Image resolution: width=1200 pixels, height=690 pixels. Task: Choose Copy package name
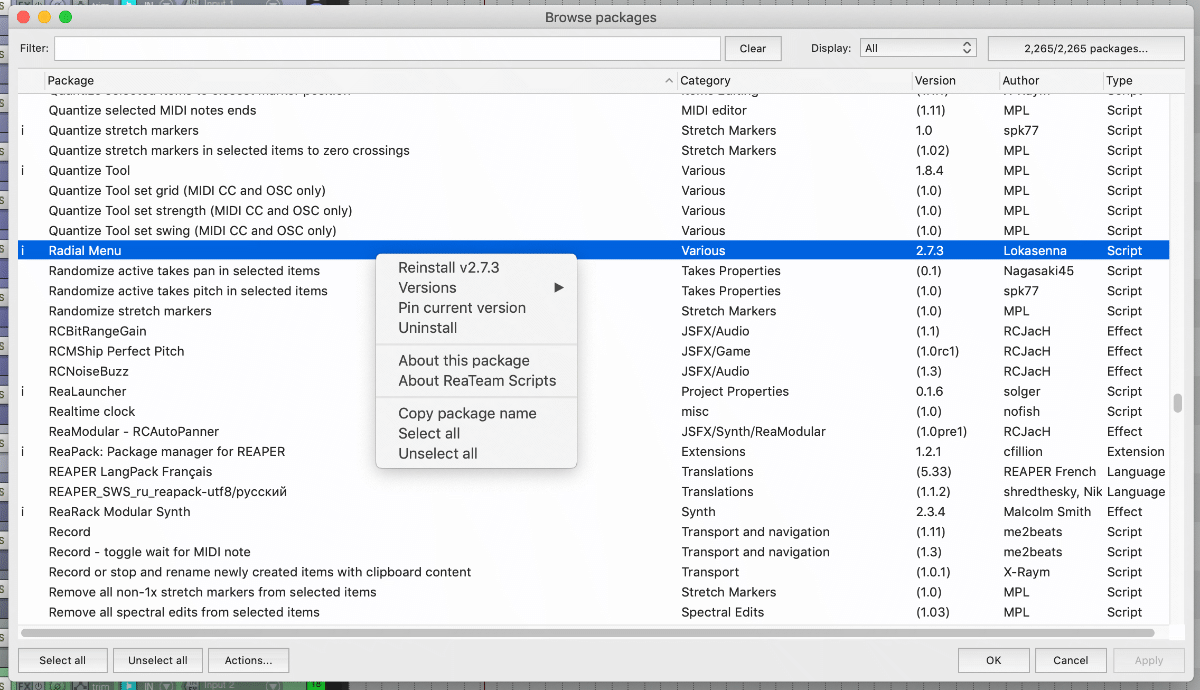(467, 414)
